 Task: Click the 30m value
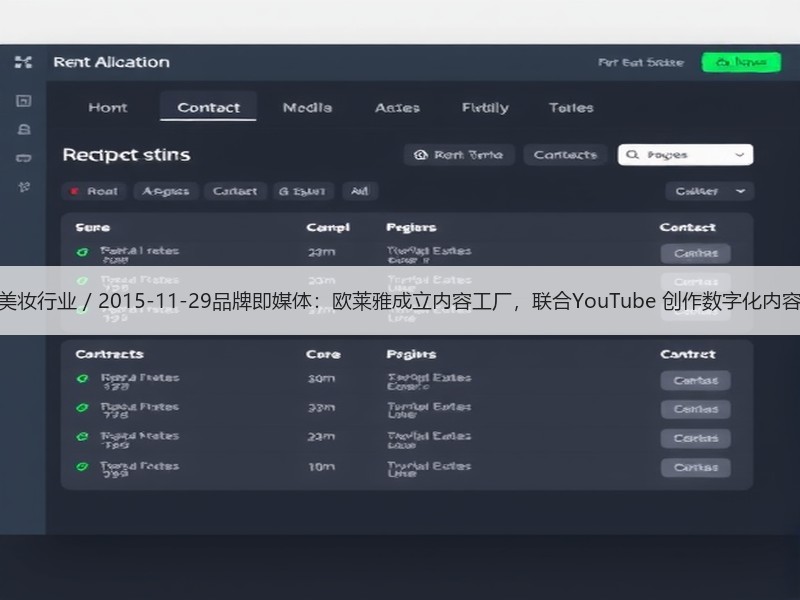(x=321, y=379)
